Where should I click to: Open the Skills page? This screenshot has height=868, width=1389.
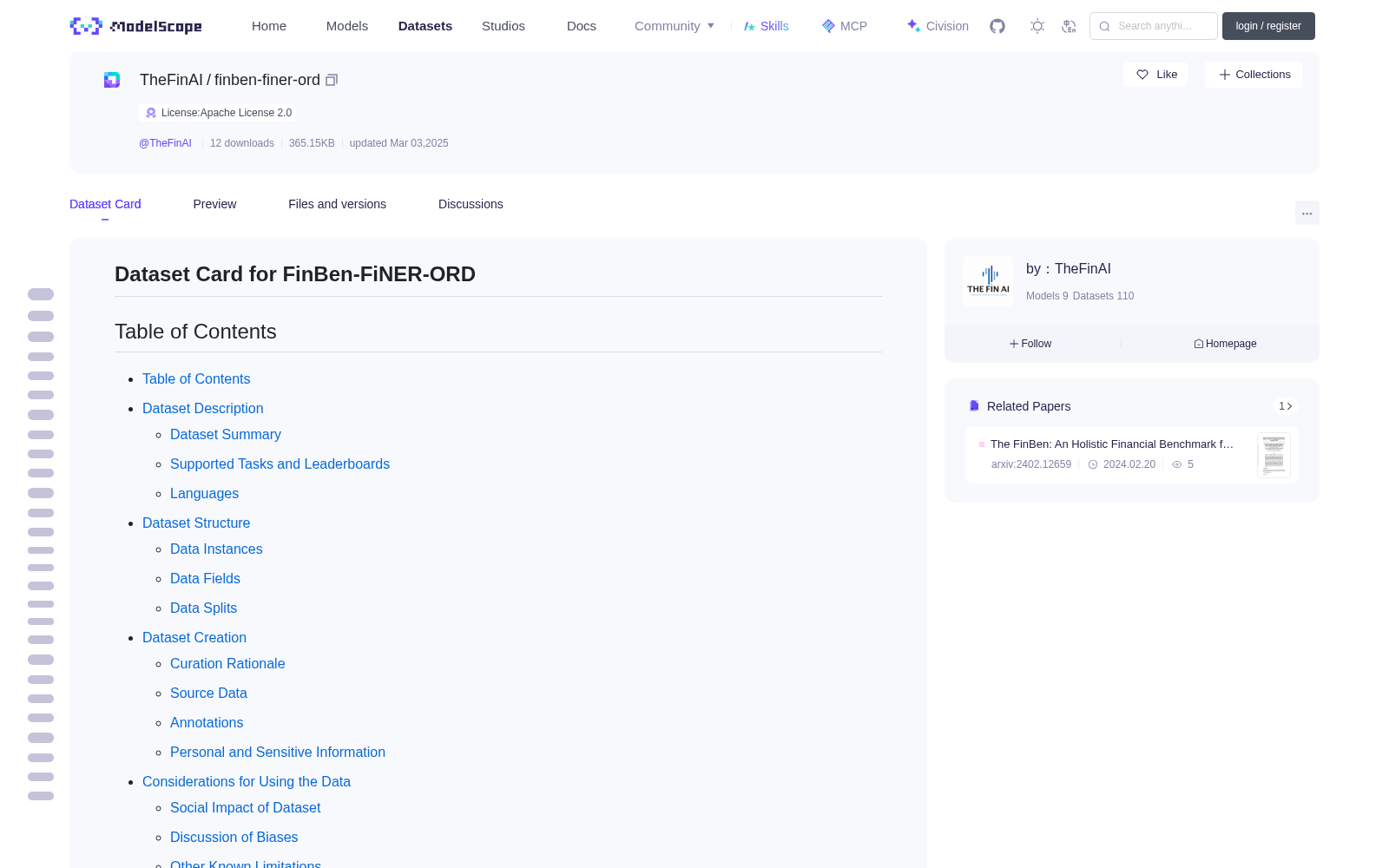[x=767, y=26]
